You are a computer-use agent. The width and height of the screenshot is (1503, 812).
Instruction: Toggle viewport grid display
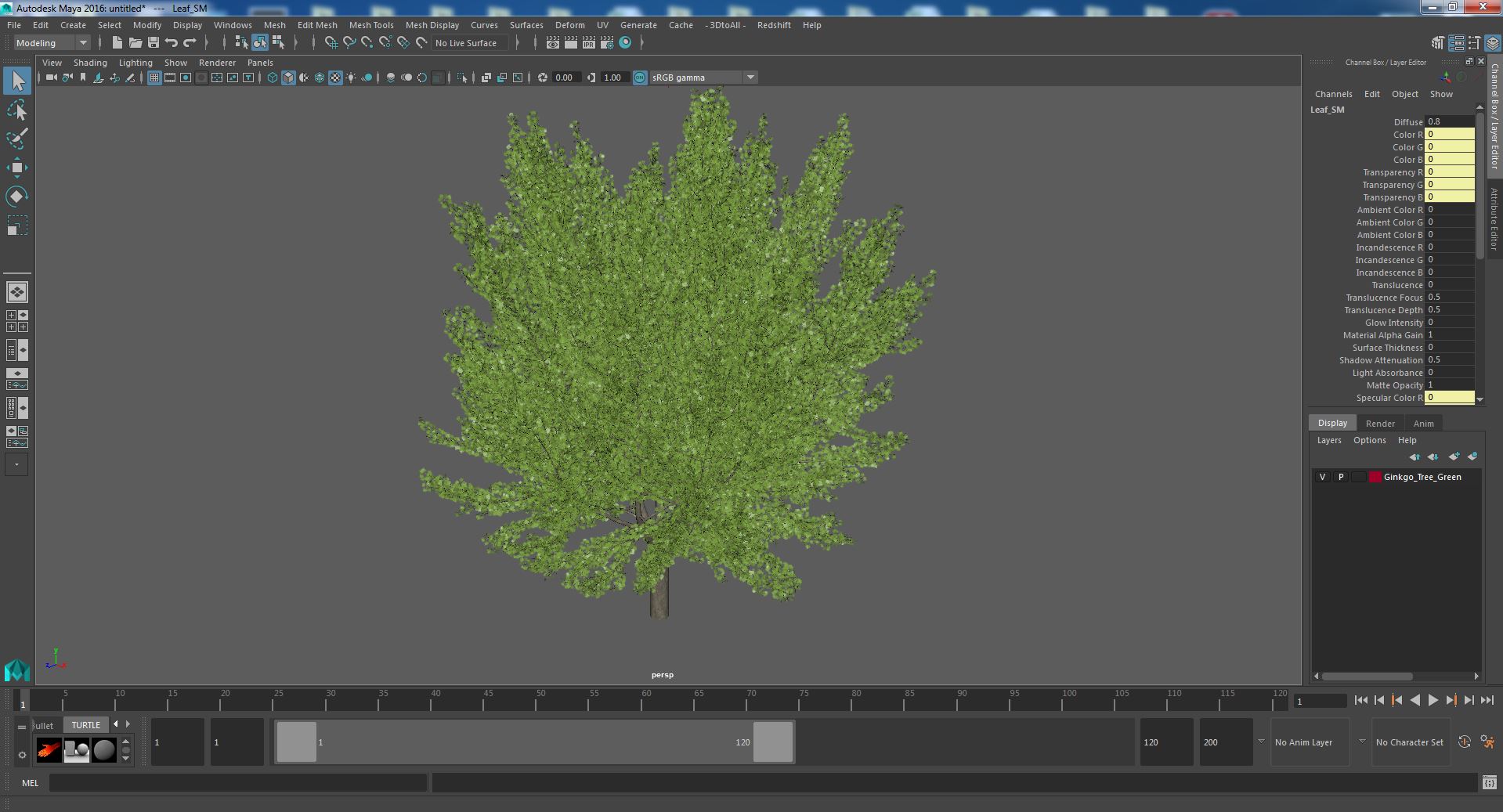pyautogui.click(x=154, y=78)
